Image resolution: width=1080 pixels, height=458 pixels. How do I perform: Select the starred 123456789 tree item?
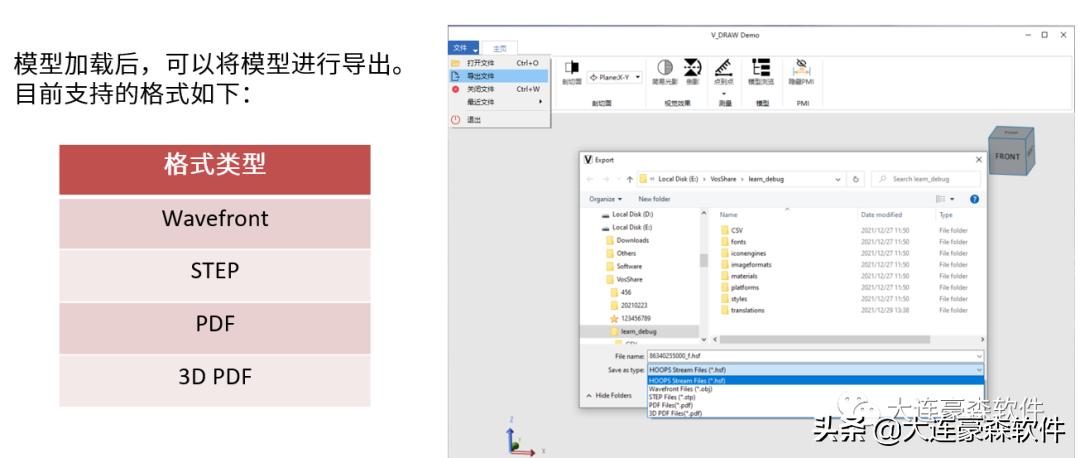click(x=630, y=319)
